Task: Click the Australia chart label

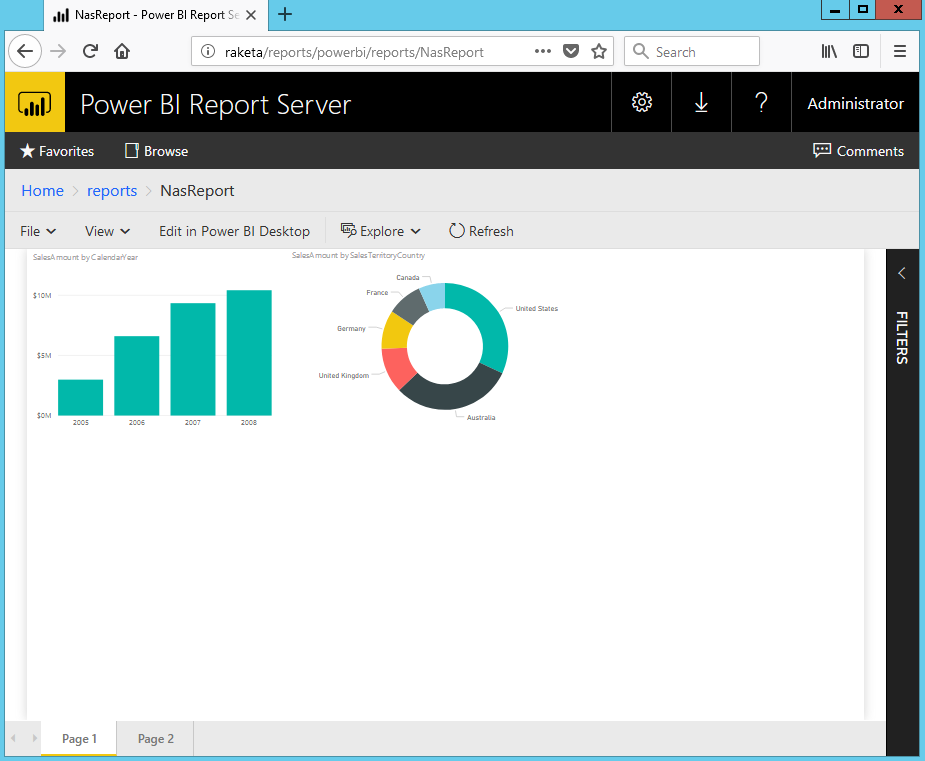Action: point(481,418)
